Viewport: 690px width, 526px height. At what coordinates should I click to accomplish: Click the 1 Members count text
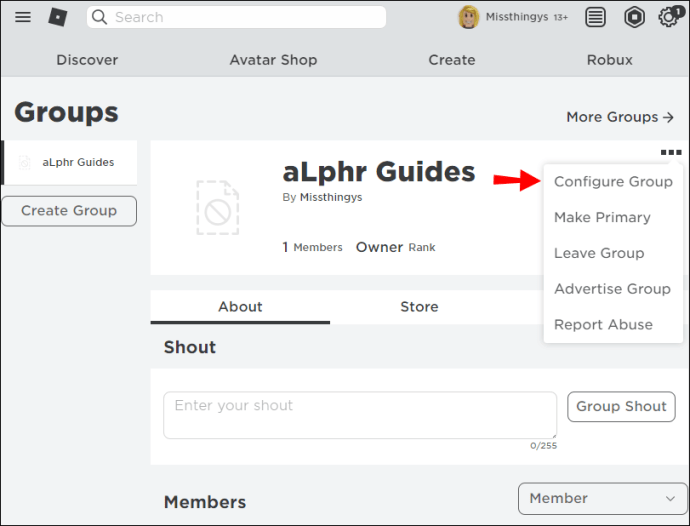pyautogui.click(x=312, y=247)
